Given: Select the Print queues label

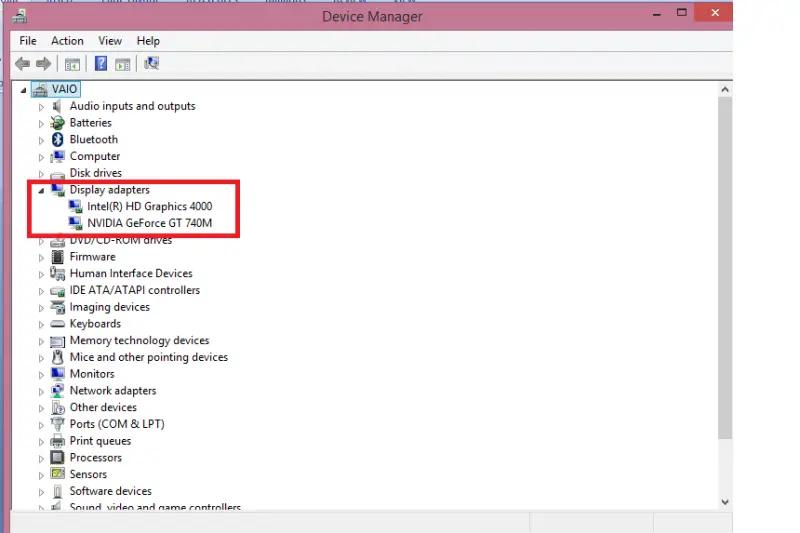Looking at the screenshot, I should coord(100,441).
